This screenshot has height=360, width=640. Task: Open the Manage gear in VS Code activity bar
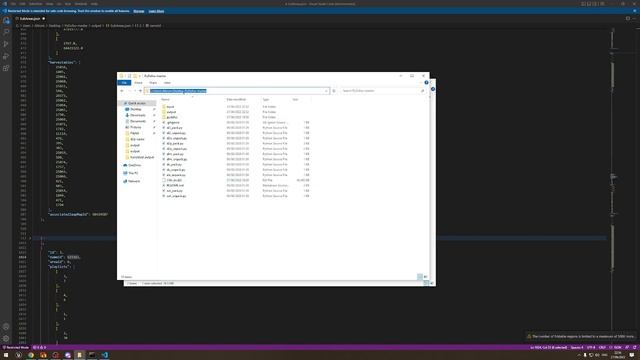click(6, 338)
